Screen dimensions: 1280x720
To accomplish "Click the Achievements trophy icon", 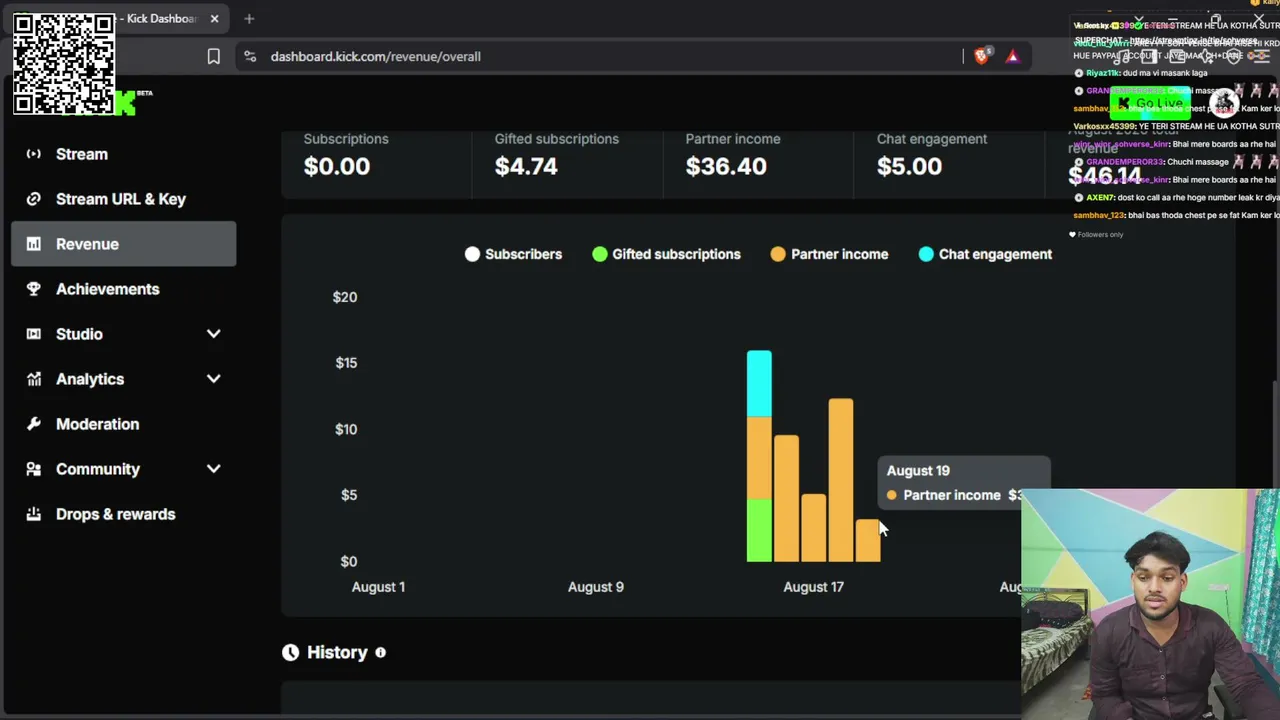I will (34, 289).
